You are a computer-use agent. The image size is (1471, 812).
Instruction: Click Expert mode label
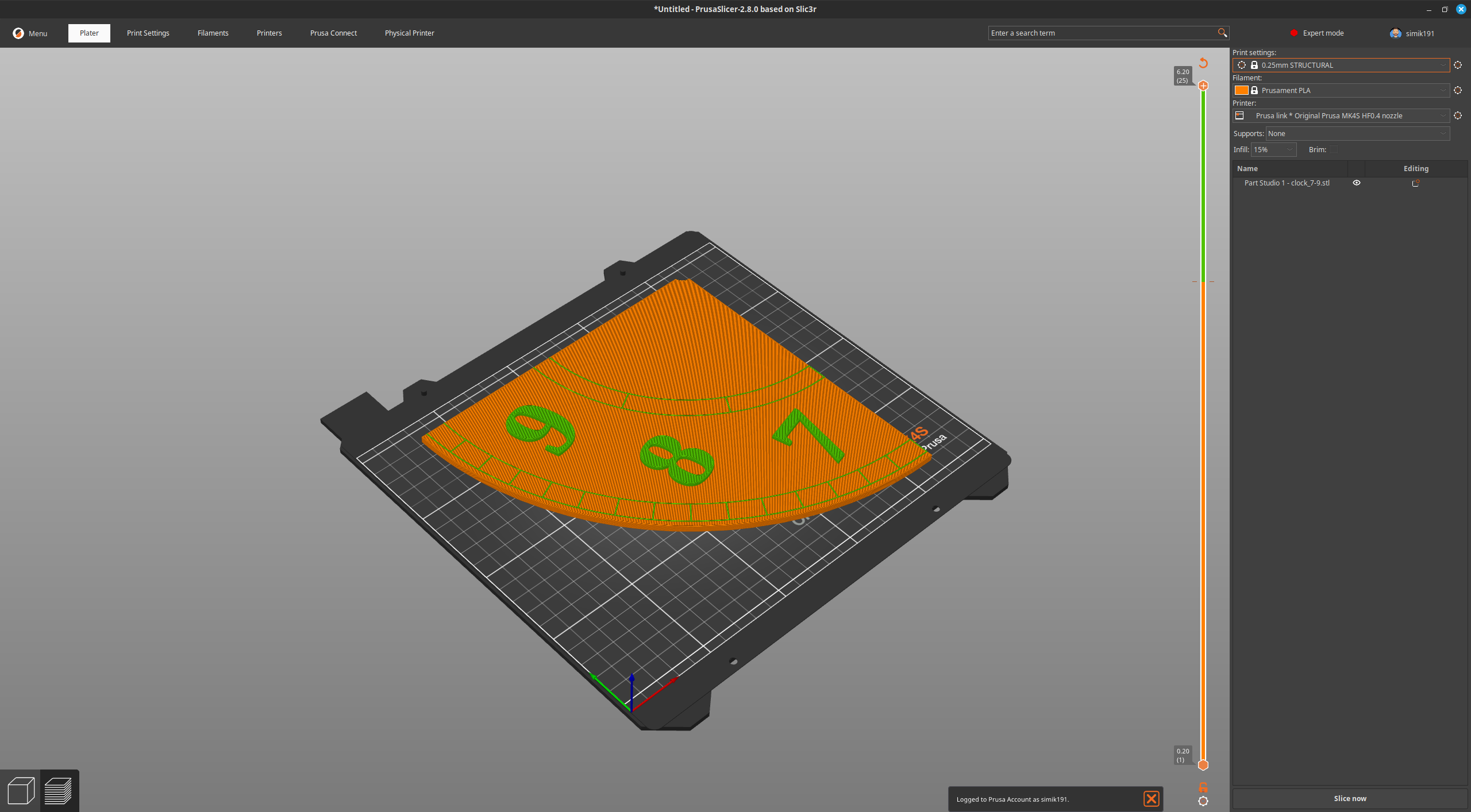[x=1323, y=33]
